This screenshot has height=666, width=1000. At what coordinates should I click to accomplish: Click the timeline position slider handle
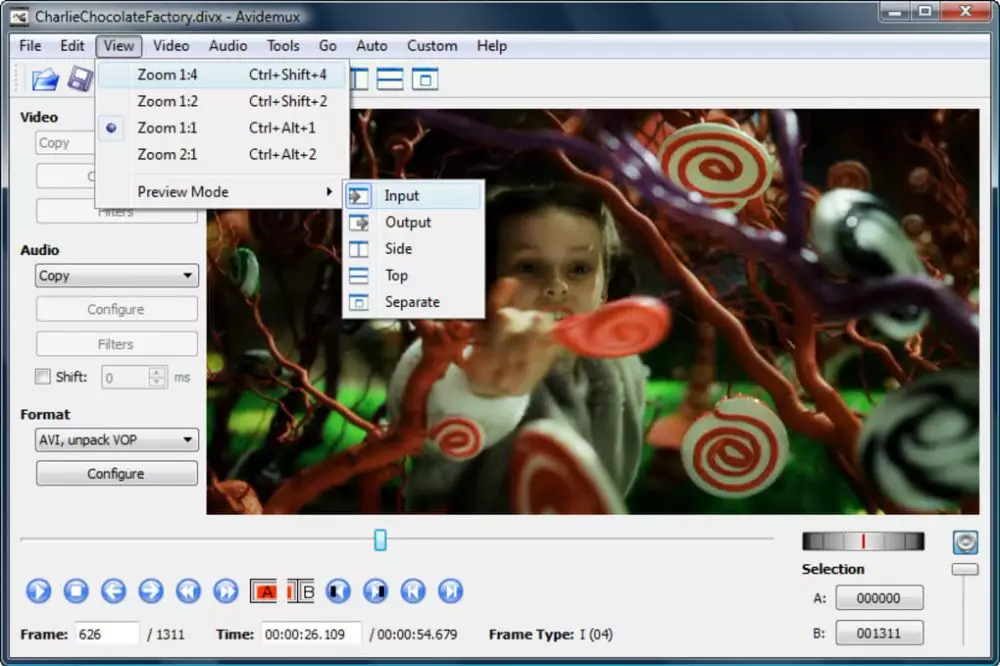click(380, 540)
